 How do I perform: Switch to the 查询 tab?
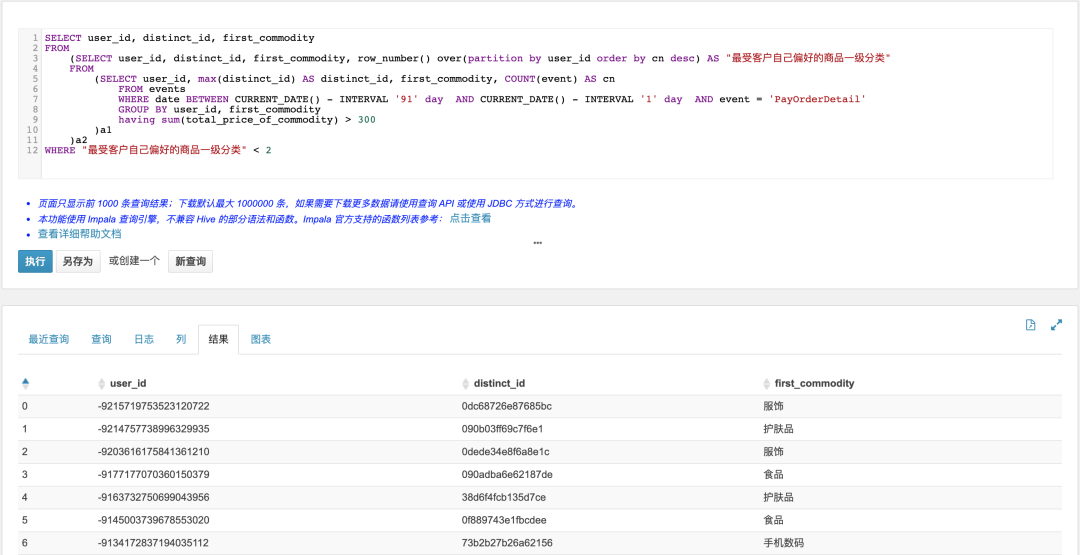click(101, 339)
